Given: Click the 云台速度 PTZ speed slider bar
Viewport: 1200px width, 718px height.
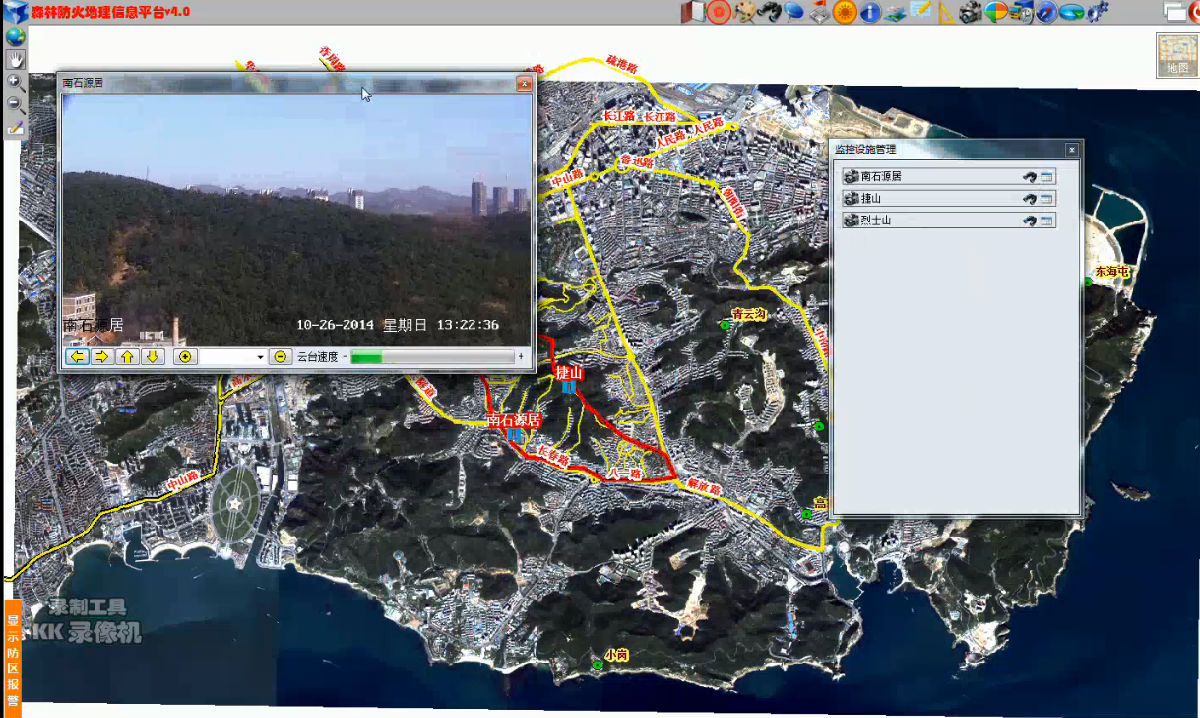Looking at the screenshot, I should point(430,357).
